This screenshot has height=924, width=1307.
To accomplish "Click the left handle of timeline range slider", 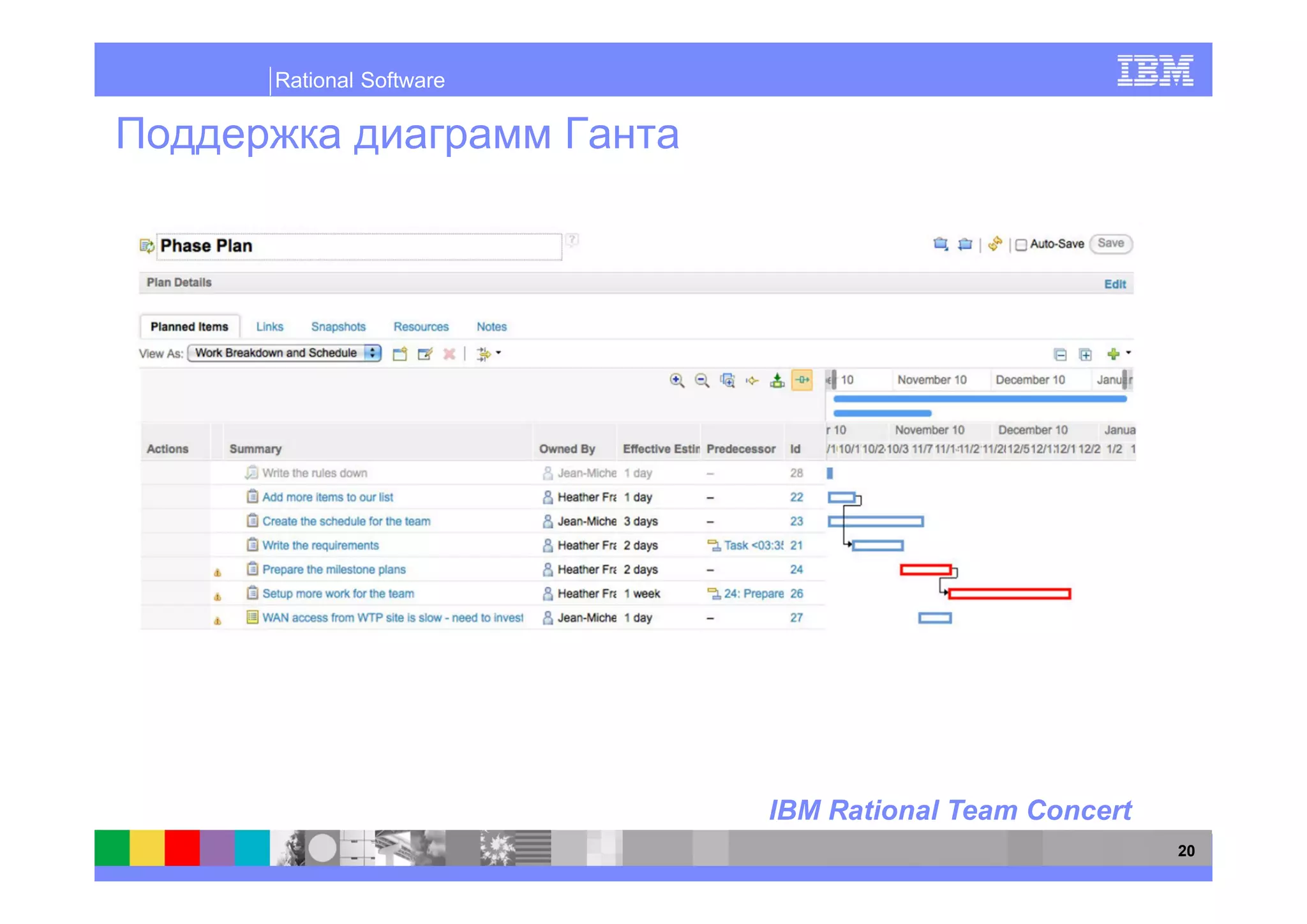I will (x=833, y=380).
